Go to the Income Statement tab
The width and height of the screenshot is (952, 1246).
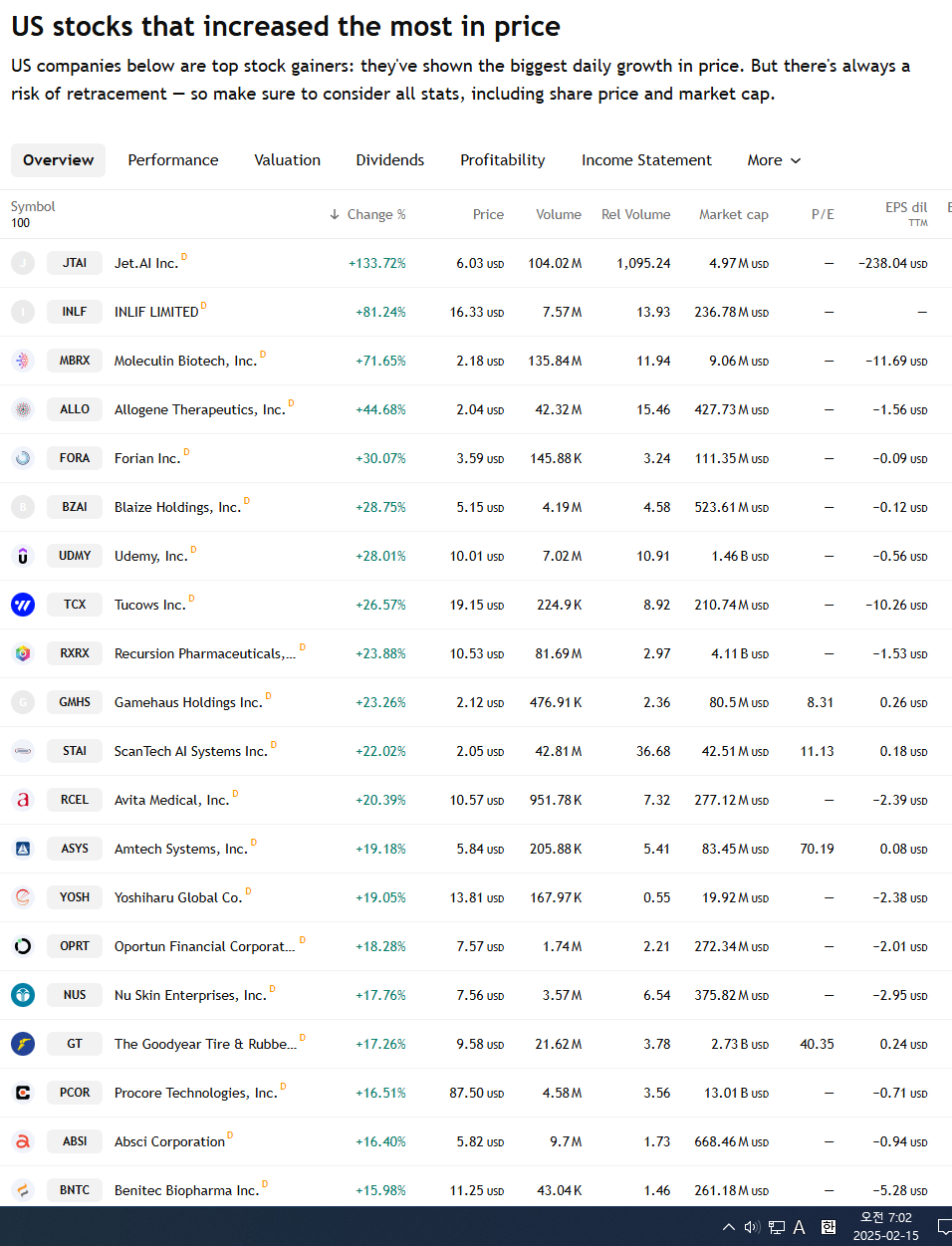(x=647, y=160)
